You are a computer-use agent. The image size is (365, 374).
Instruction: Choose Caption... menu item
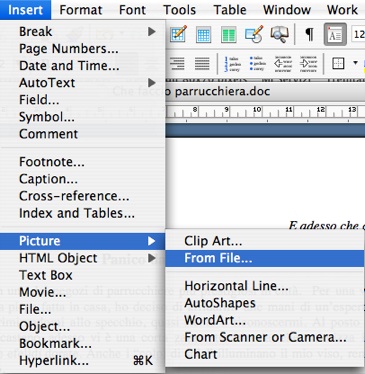[x=83, y=179]
